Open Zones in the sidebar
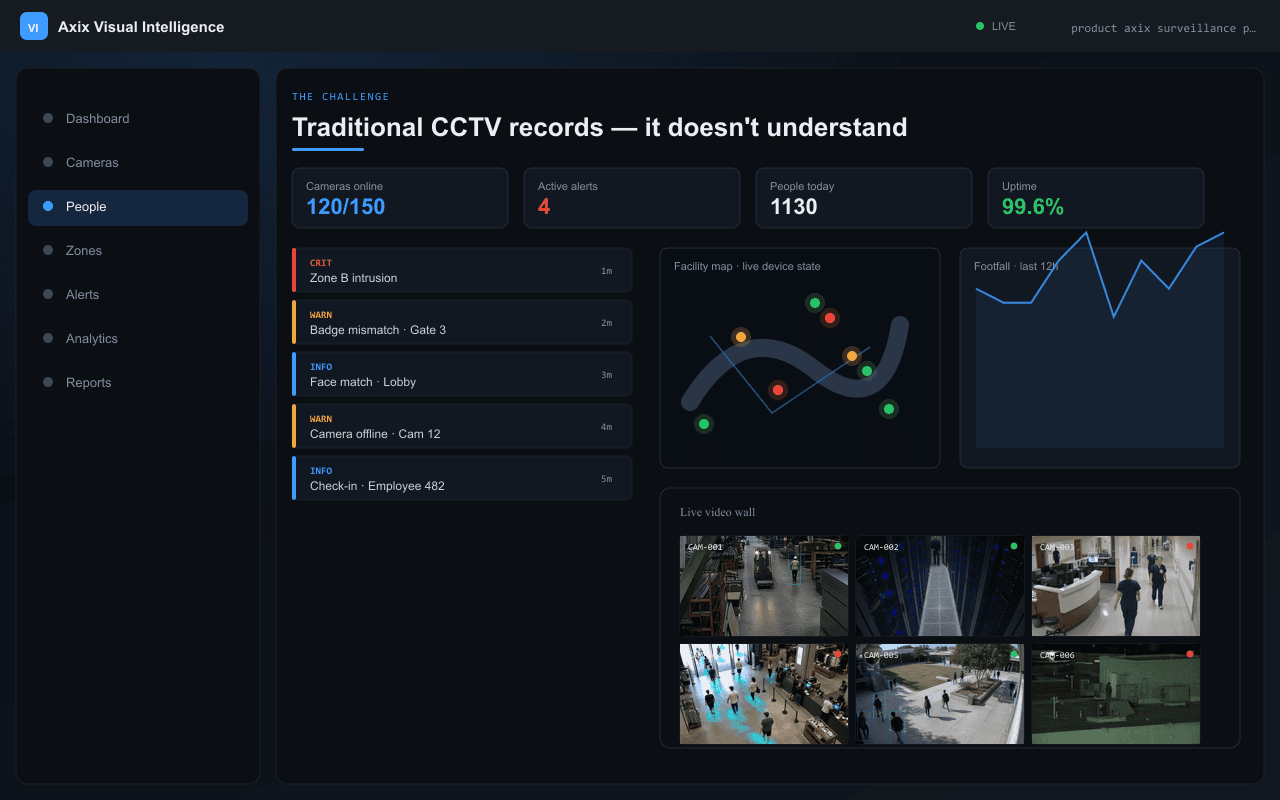1280x800 pixels. [138, 250]
